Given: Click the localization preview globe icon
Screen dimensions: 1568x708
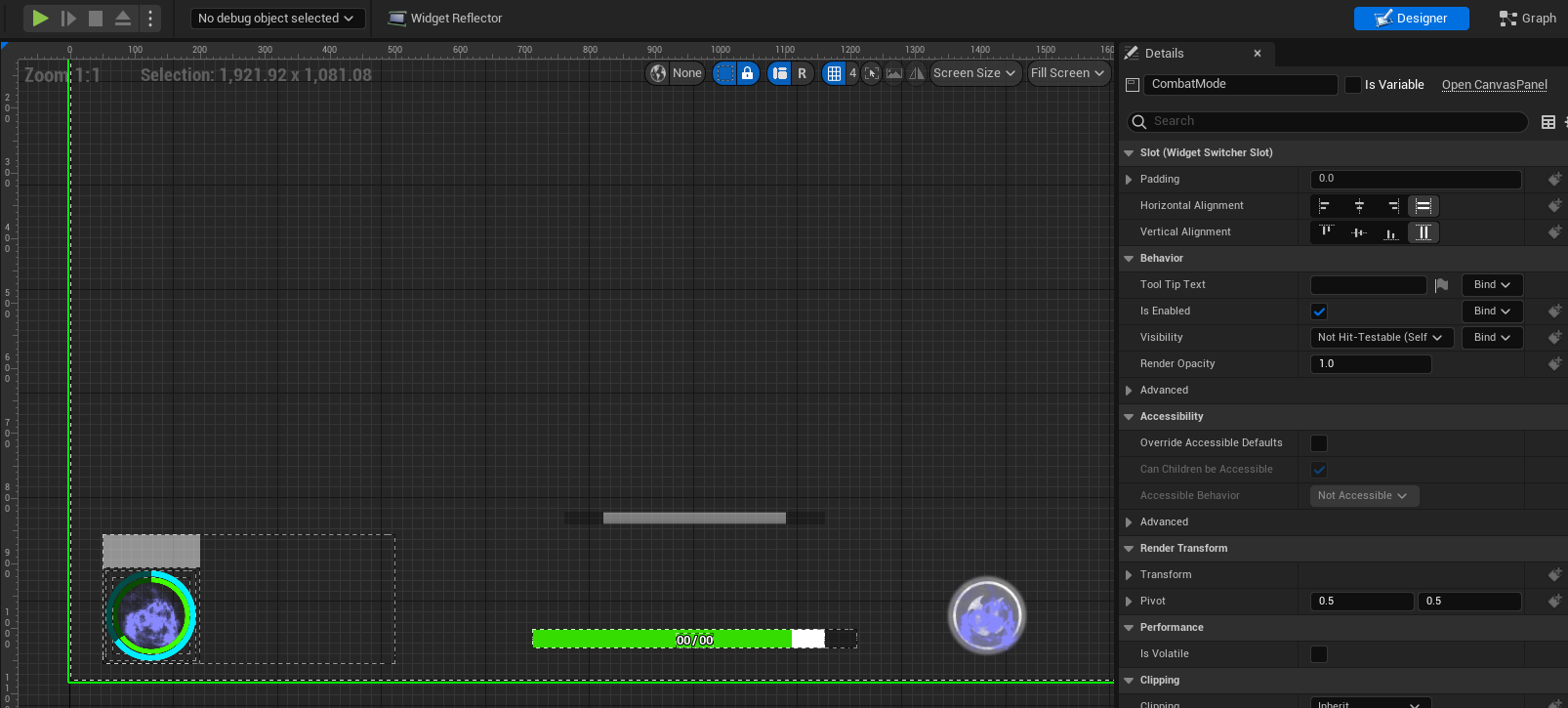Looking at the screenshot, I should coord(659,73).
